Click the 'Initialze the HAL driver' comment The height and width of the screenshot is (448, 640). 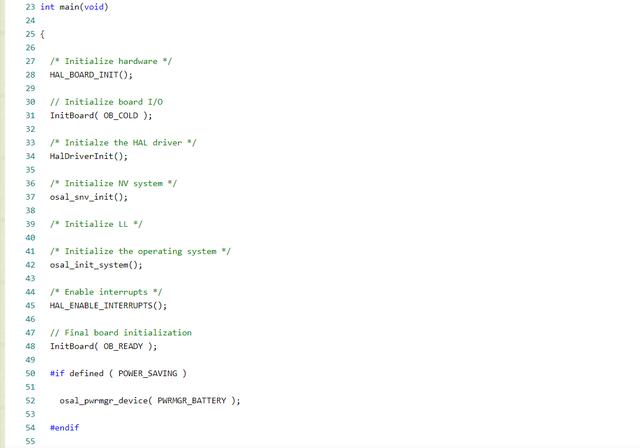[x=123, y=142]
